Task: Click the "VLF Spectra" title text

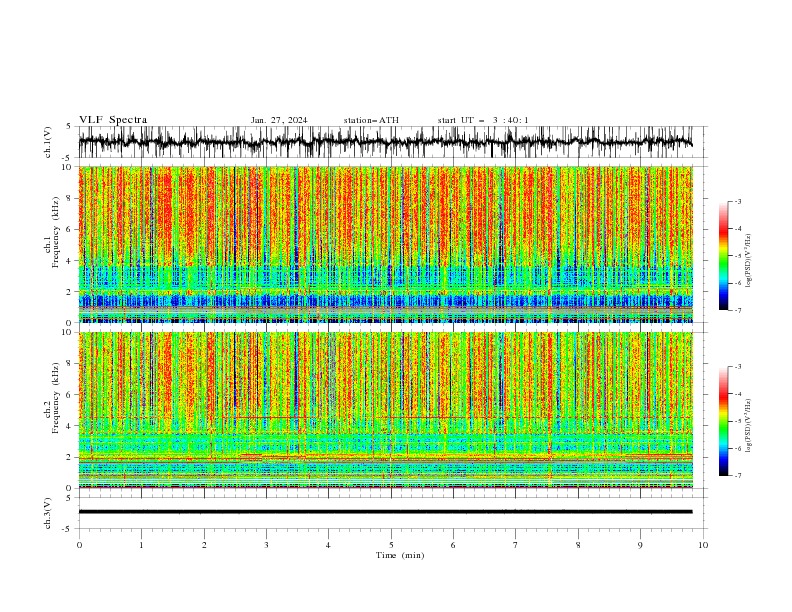Action: (113, 120)
